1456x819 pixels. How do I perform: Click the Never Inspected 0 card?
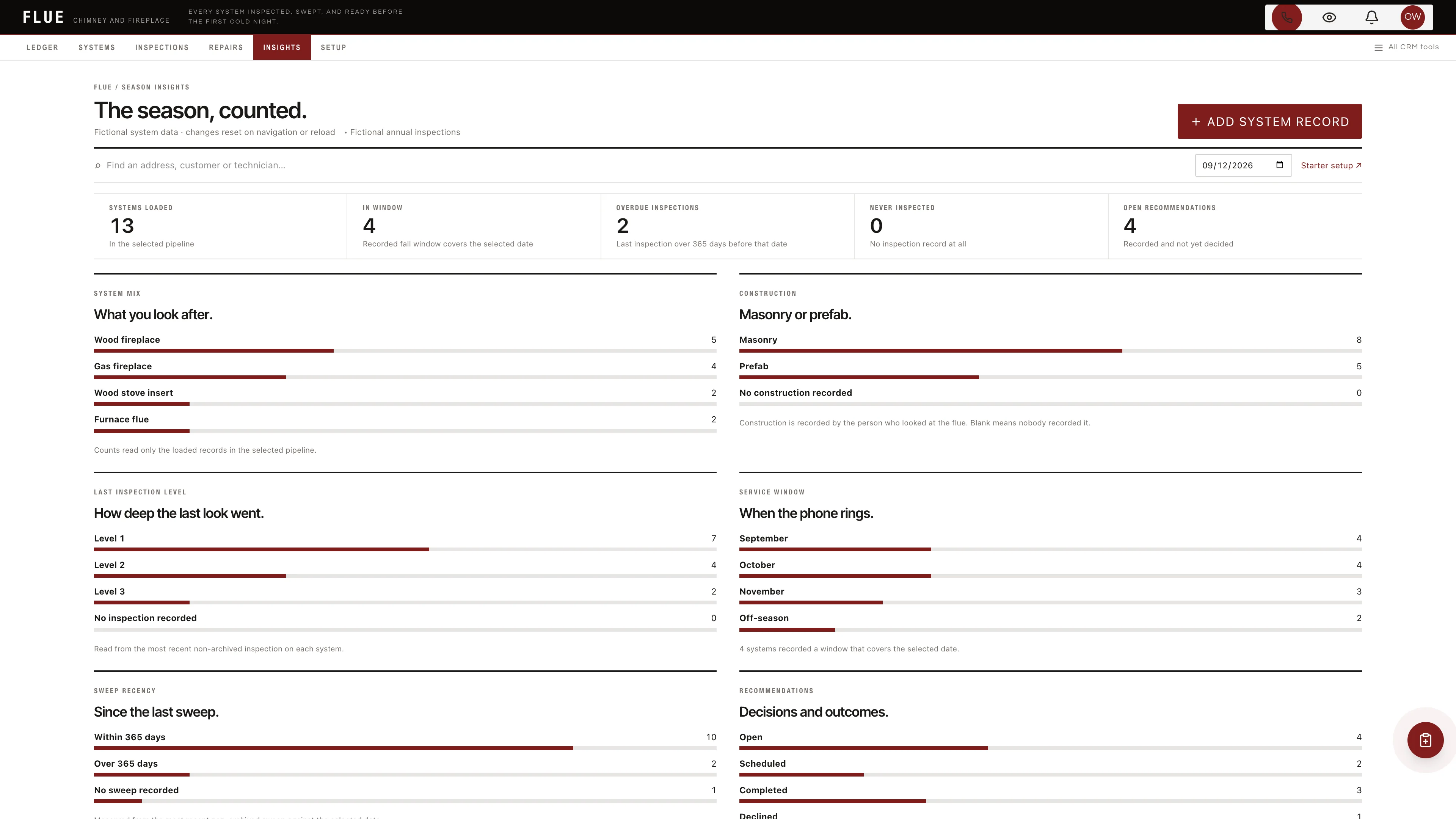click(x=981, y=227)
